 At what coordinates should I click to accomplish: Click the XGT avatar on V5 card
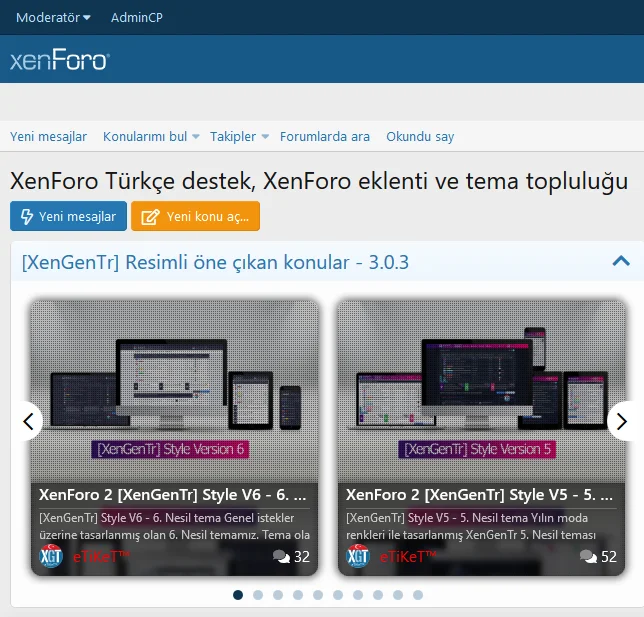pos(358,556)
